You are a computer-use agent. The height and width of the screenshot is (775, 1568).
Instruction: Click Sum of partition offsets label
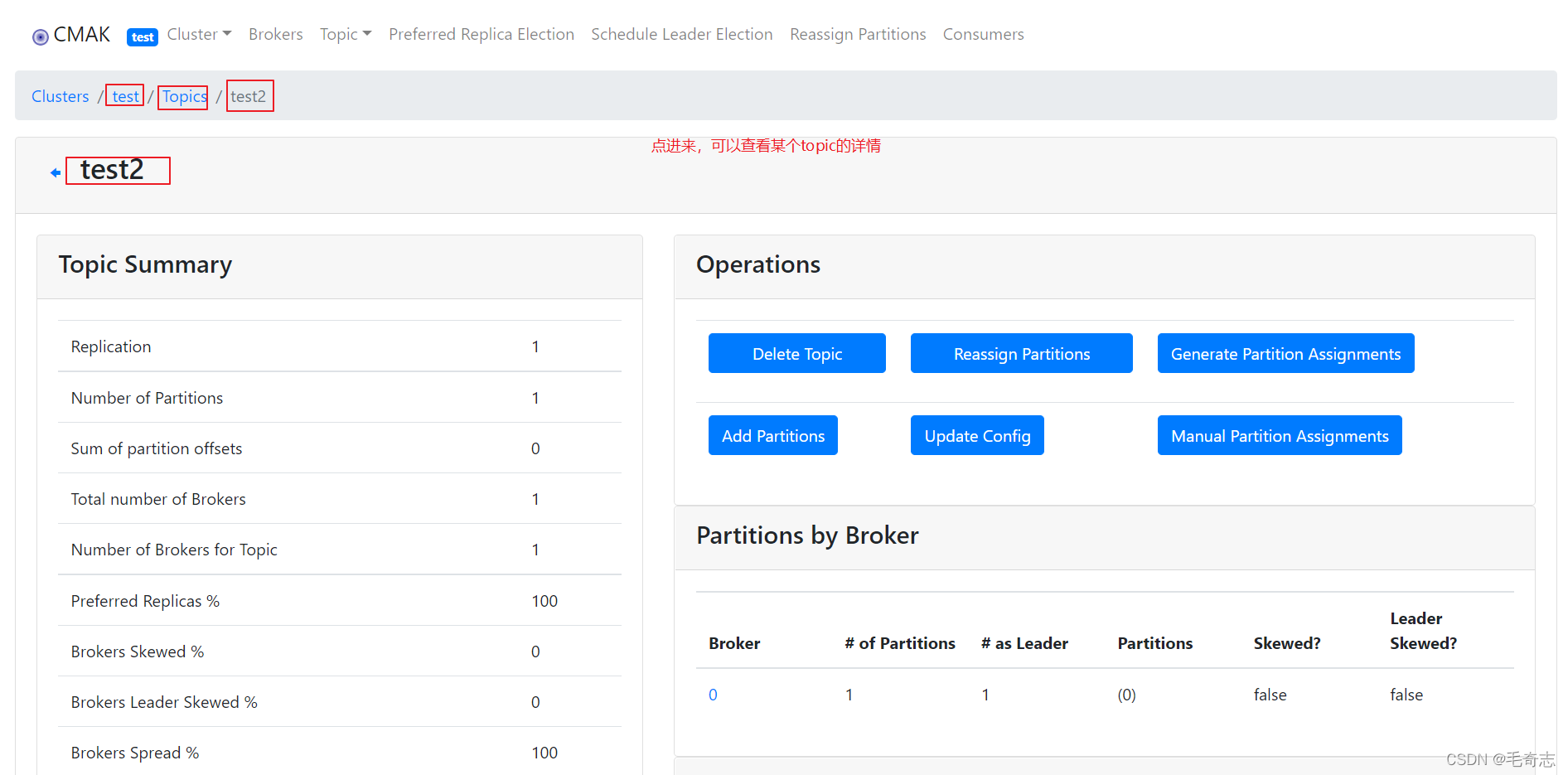click(157, 448)
